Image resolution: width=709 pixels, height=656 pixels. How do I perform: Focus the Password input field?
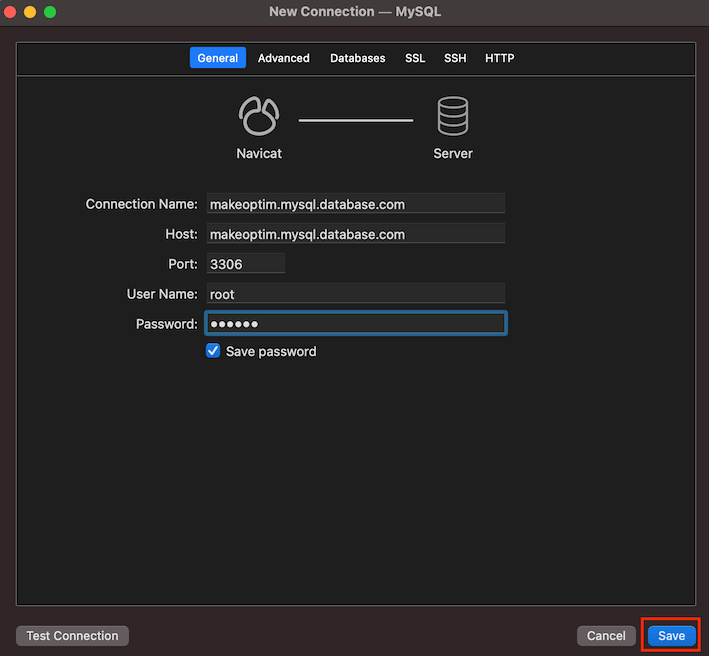tap(356, 323)
